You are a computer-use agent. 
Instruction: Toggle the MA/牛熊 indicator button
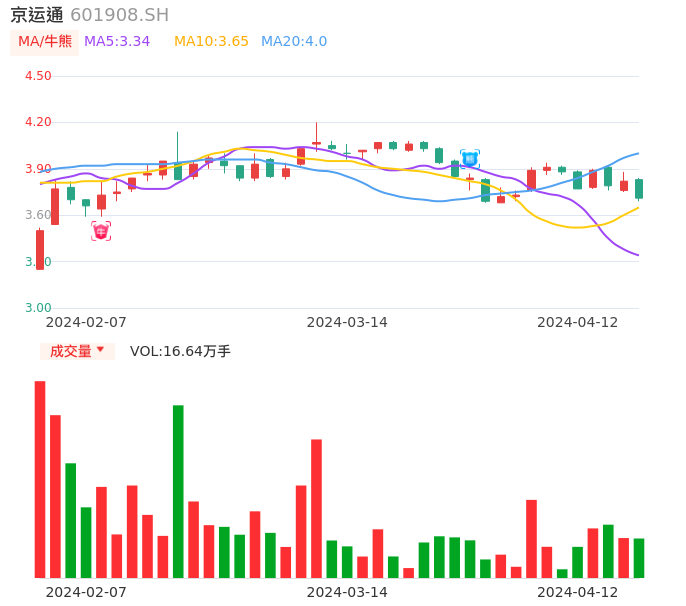(44, 42)
